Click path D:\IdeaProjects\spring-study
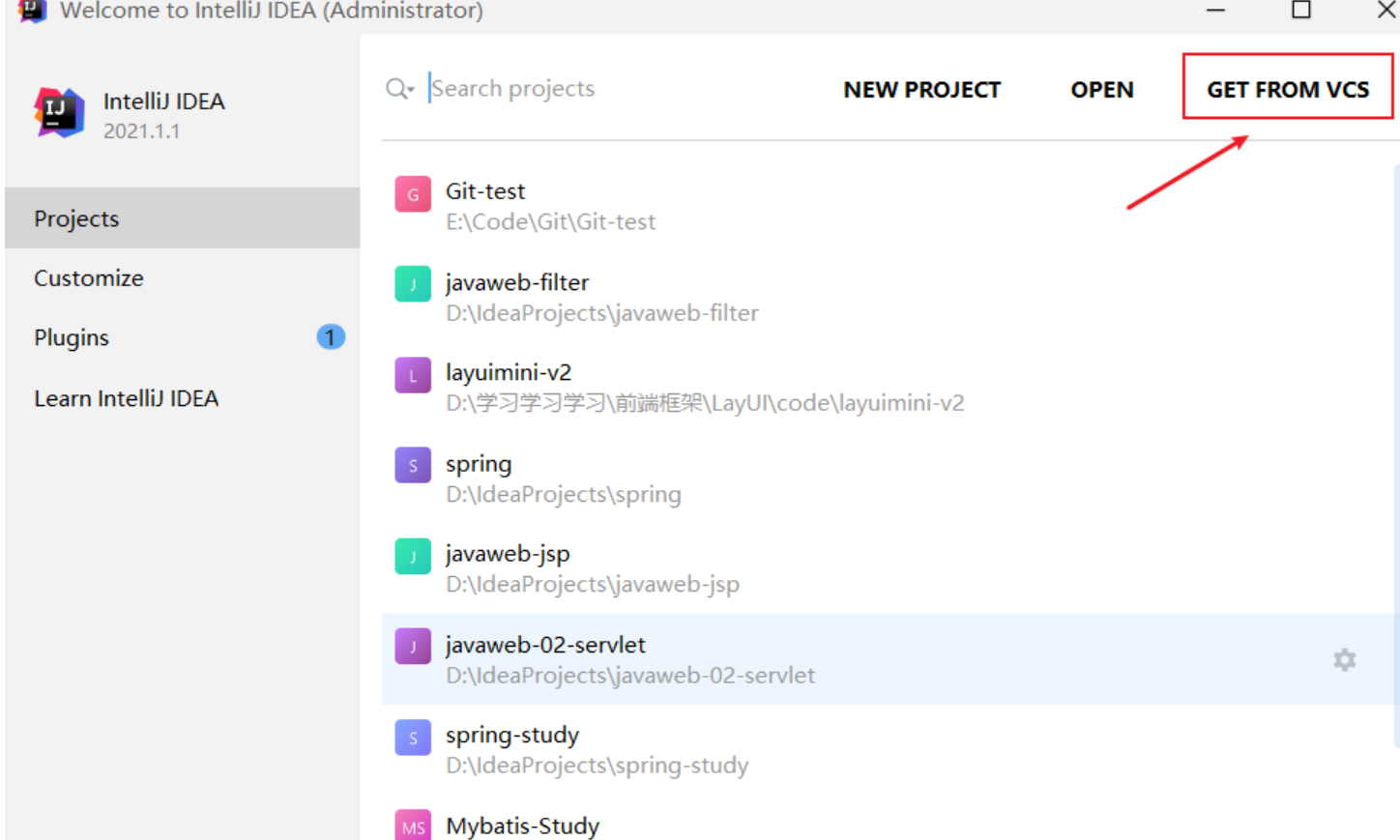Image resolution: width=1400 pixels, height=840 pixels. coord(597,766)
